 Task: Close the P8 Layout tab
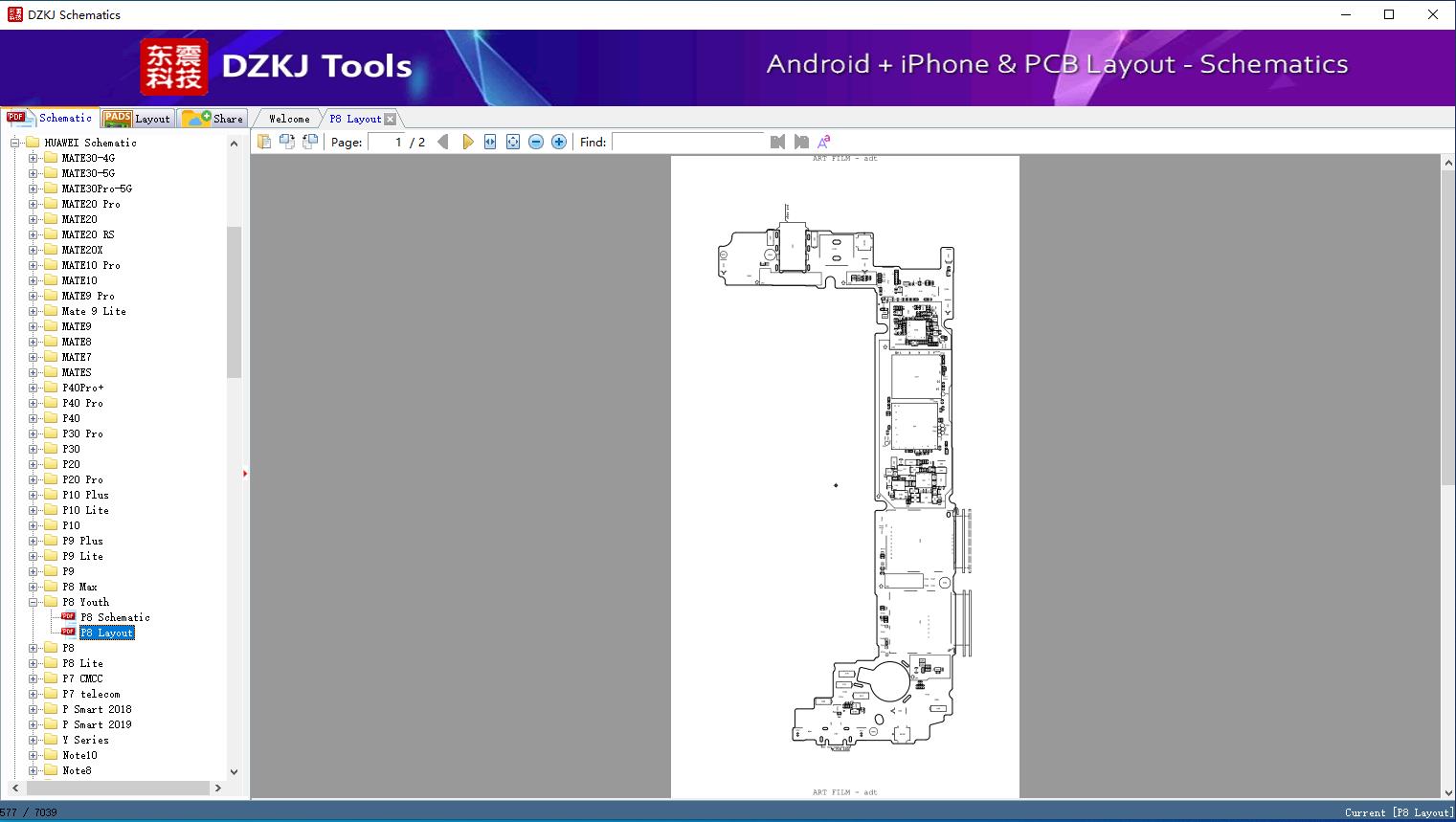point(390,120)
